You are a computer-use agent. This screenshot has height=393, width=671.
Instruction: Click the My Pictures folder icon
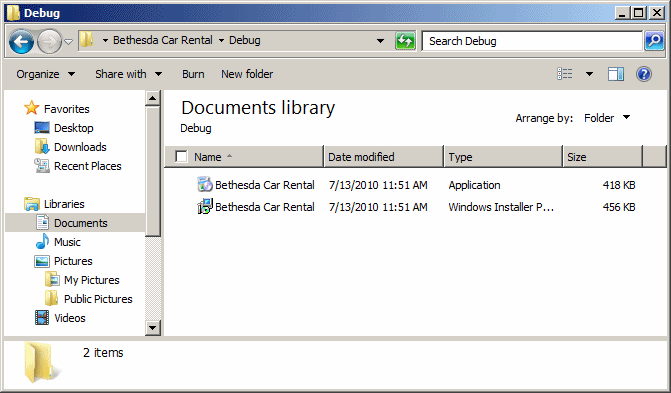click(52, 280)
